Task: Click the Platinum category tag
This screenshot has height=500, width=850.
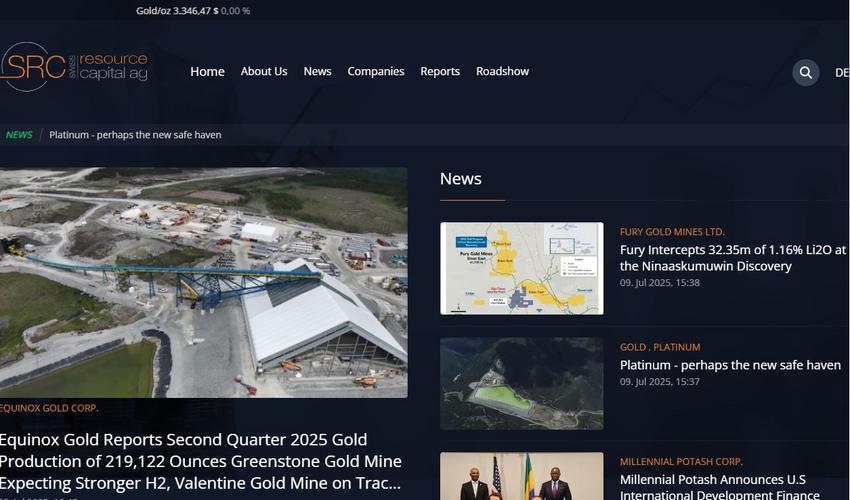Action: 677,347
